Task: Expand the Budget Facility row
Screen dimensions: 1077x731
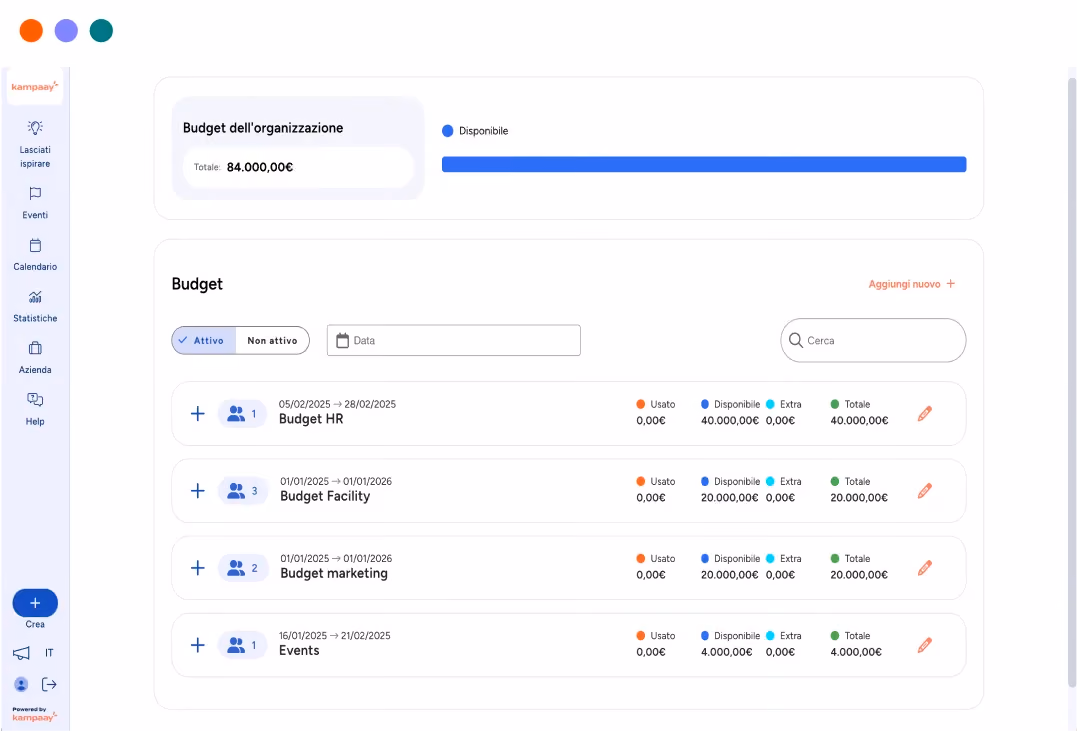Action: coord(198,491)
